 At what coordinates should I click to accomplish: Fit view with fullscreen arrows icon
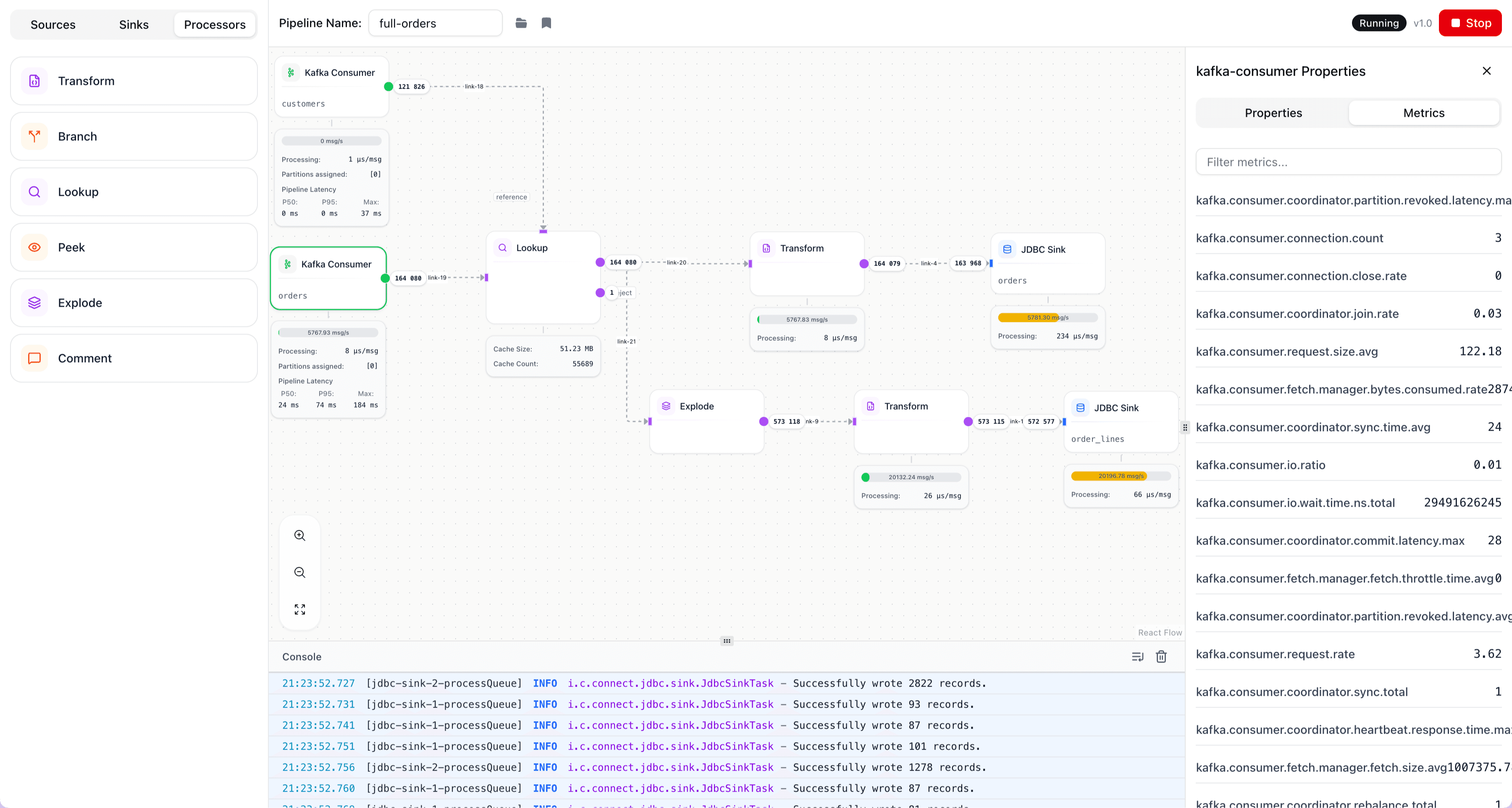(x=300, y=609)
